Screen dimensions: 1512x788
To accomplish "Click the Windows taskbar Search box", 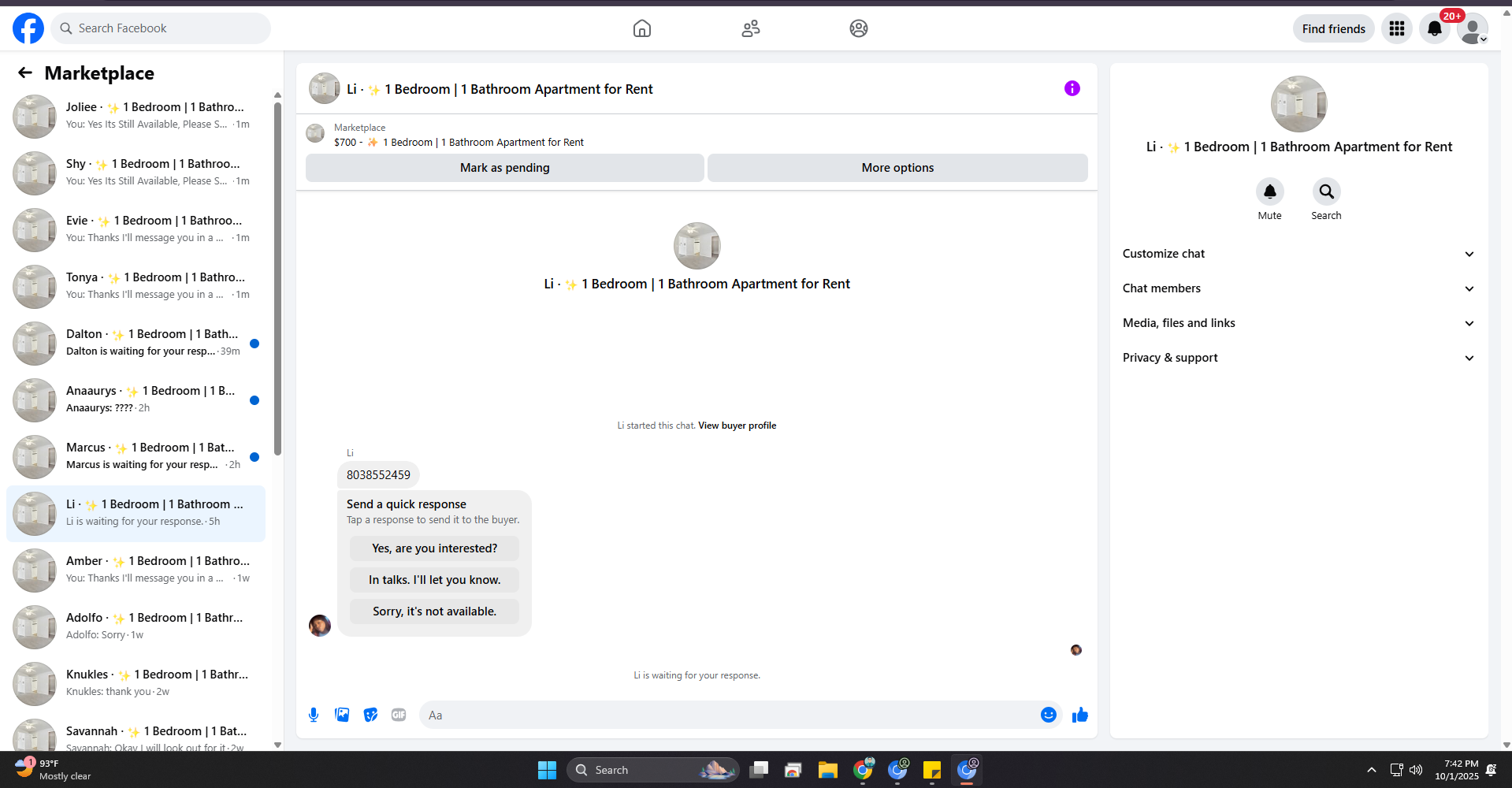I will click(653, 770).
